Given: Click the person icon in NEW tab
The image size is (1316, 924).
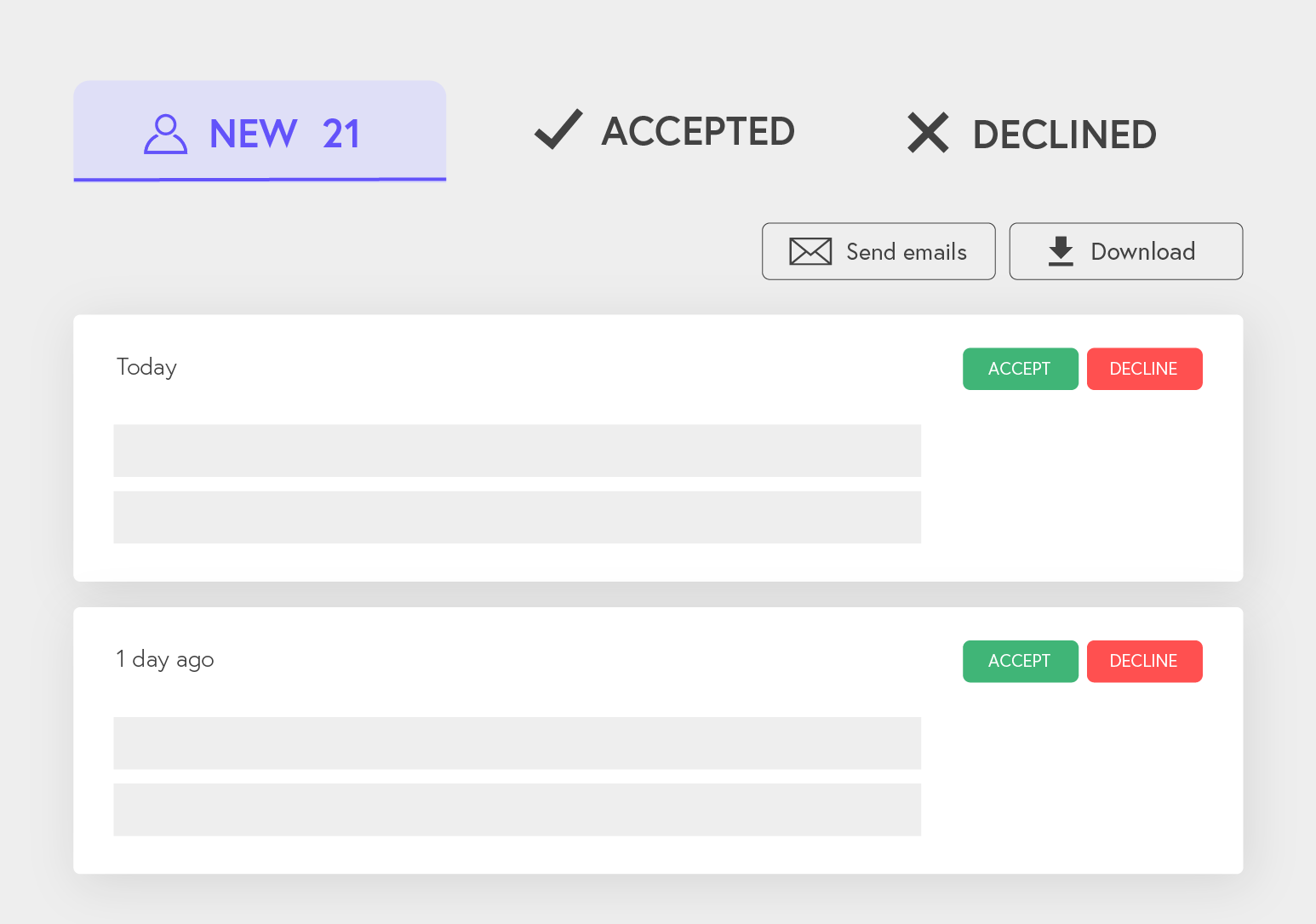Looking at the screenshot, I should (x=165, y=134).
